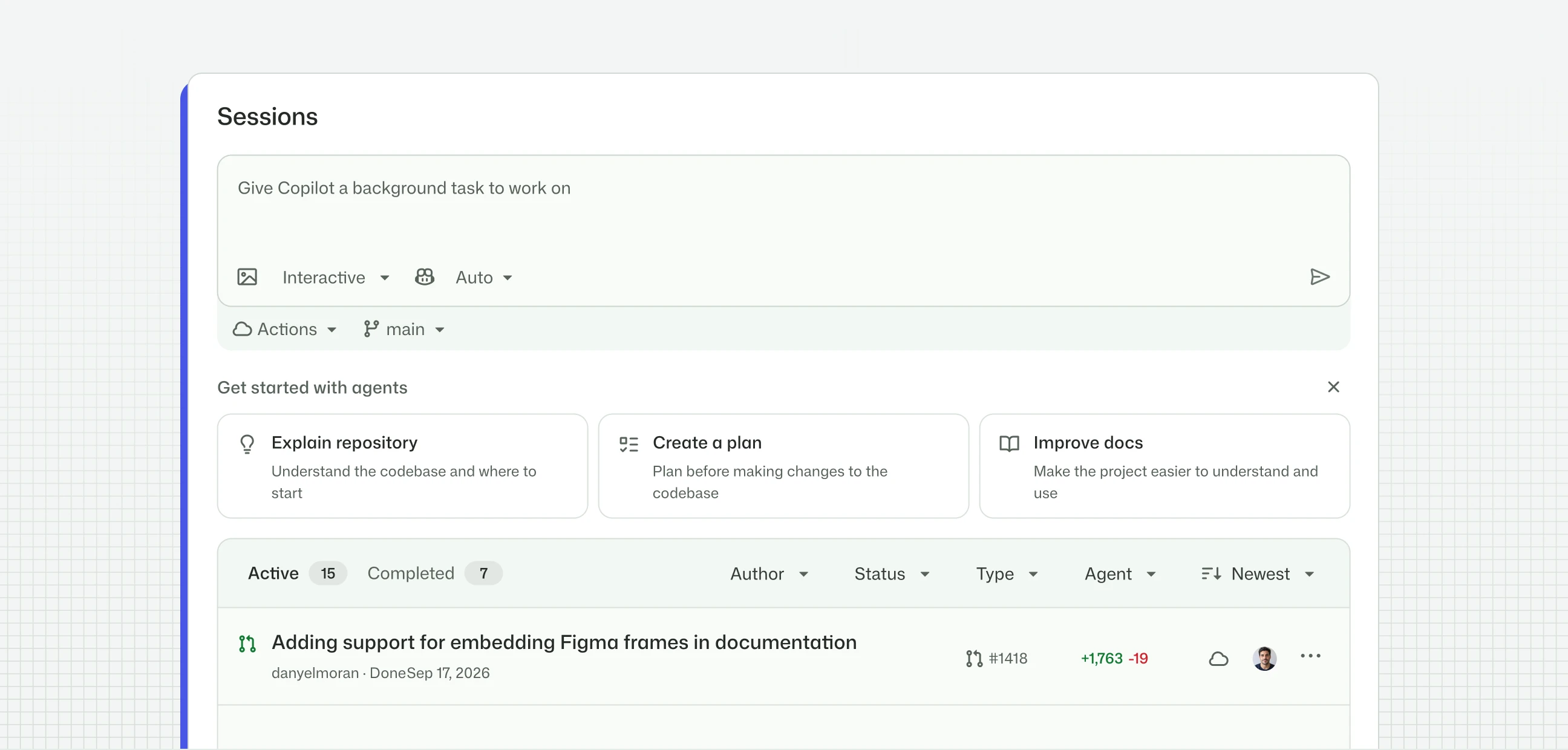Click the -19 deletions count
1568x750 pixels.
(1138, 659)
